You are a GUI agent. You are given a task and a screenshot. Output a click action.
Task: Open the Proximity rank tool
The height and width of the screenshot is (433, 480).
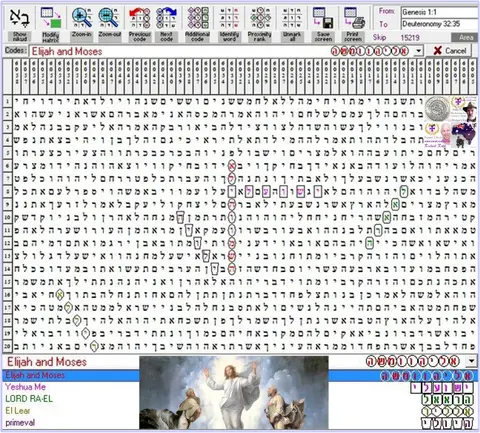click(260, 17)
